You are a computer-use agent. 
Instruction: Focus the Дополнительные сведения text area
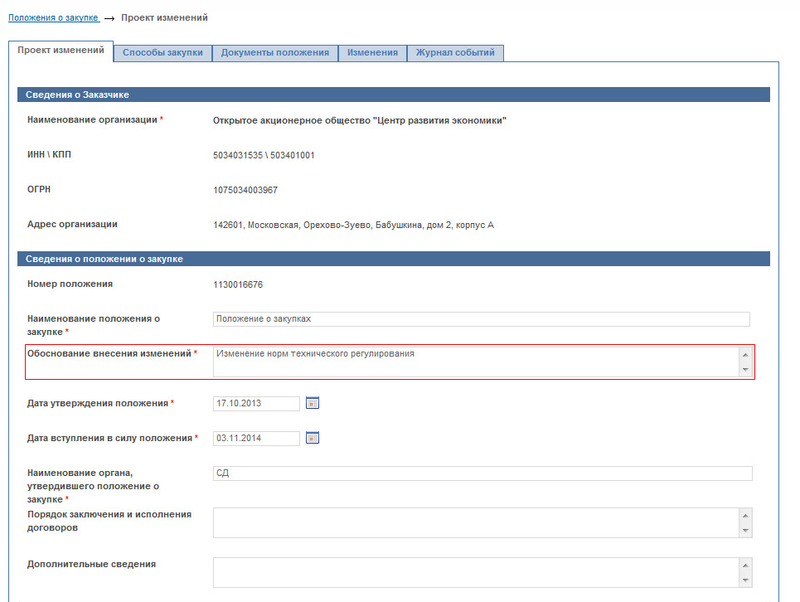click(x=475, y=572)
